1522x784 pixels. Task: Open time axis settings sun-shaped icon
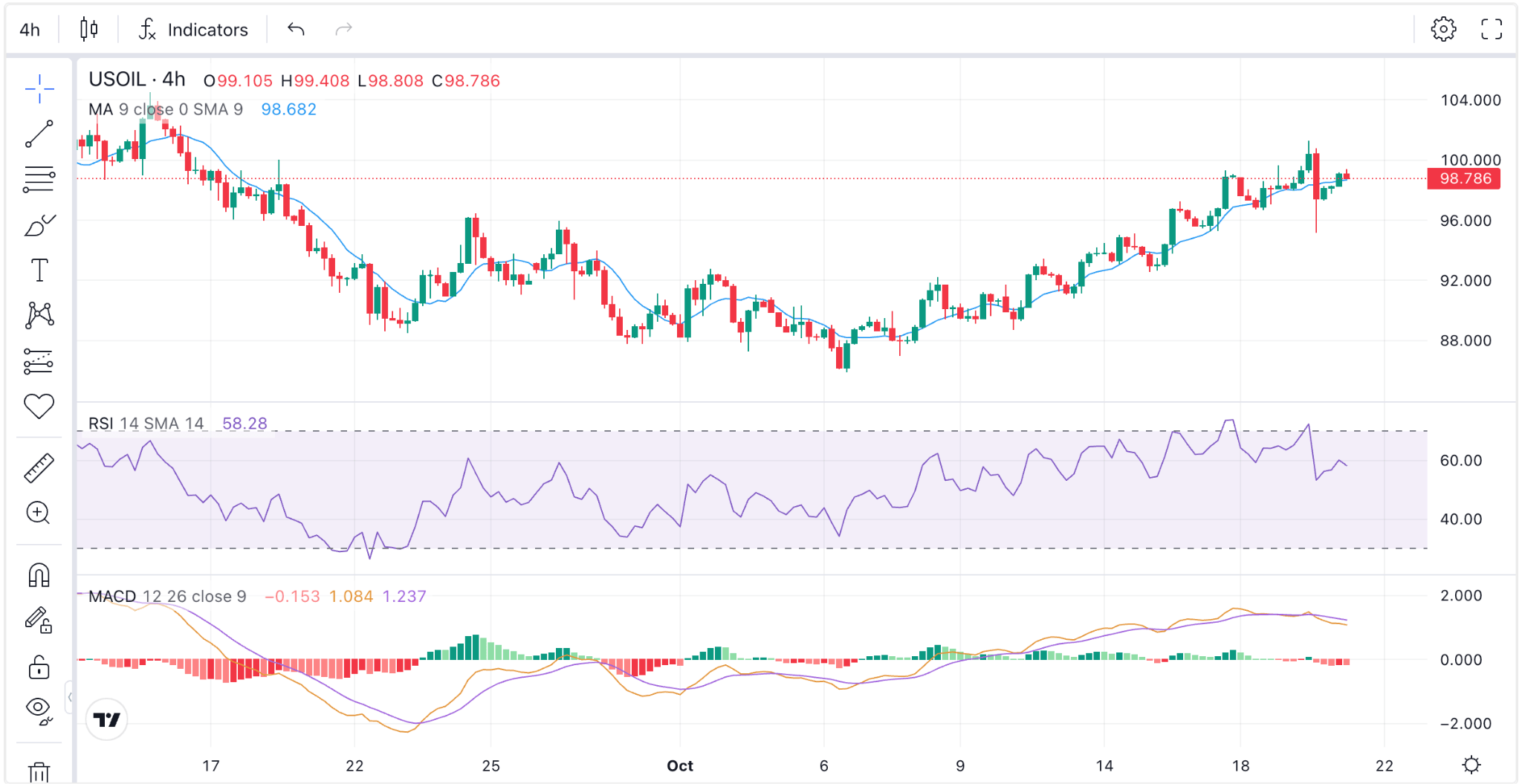(1471, 765)
